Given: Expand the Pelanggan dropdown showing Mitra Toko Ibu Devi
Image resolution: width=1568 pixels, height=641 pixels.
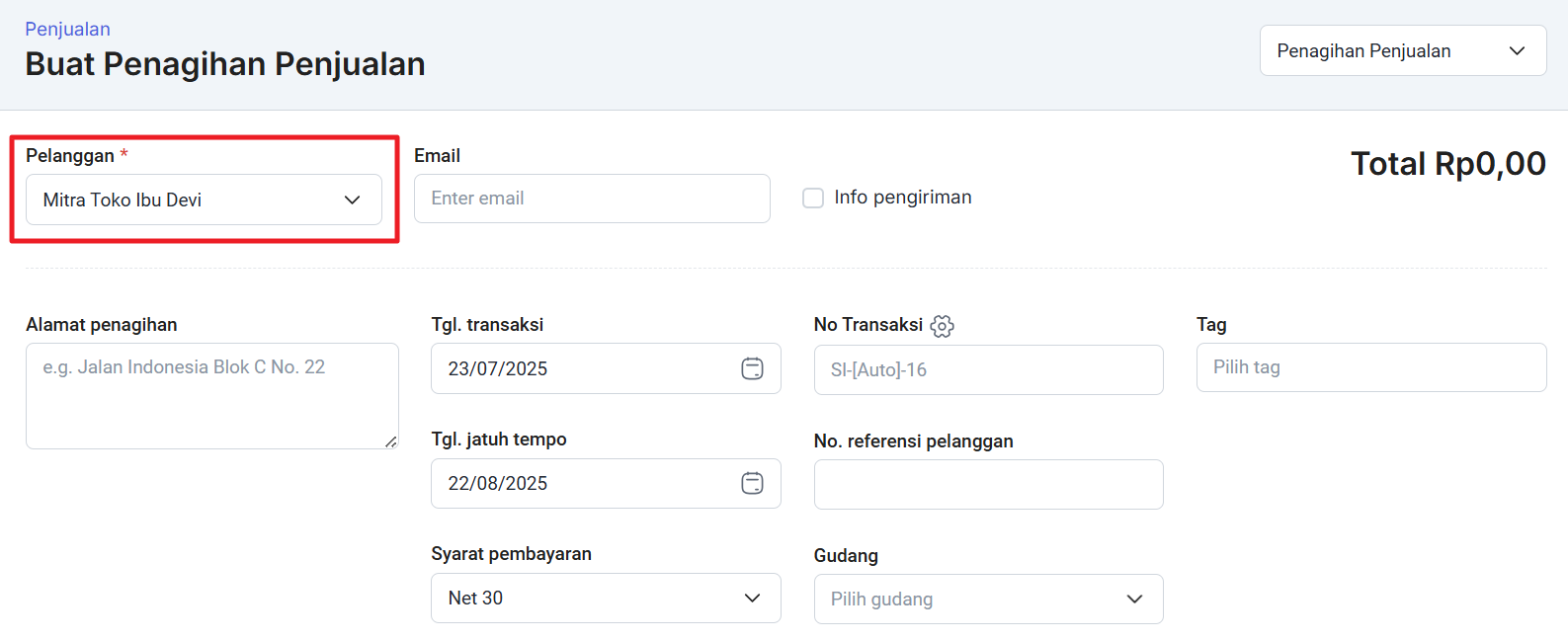Looking at the screenshot, I should click(x=204, y=200).
